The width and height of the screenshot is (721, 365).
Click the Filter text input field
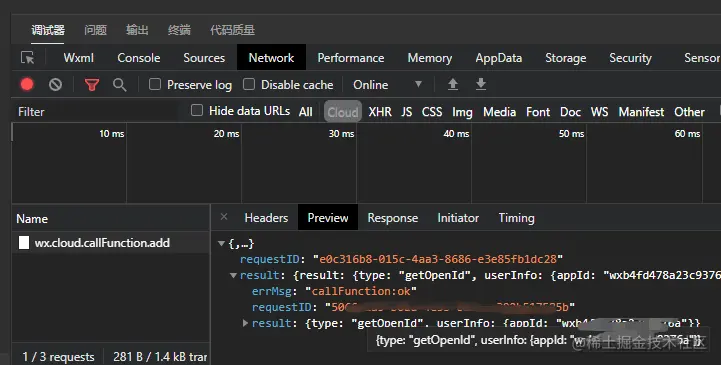[94, 112]
